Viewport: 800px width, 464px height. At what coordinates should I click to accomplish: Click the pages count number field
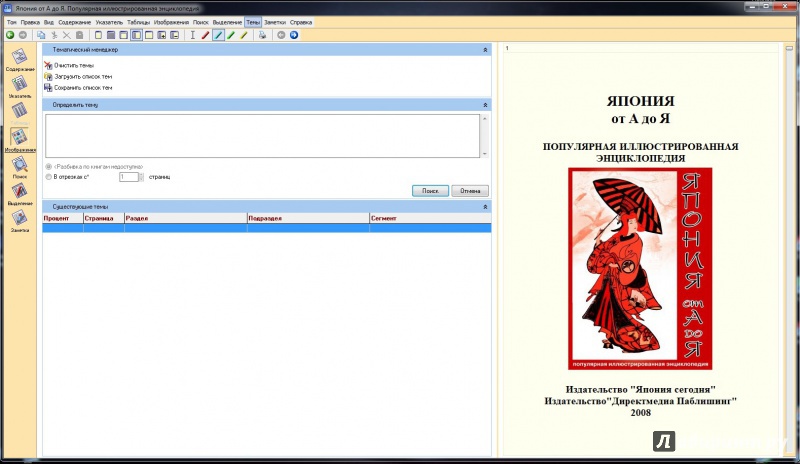point(129,177)
